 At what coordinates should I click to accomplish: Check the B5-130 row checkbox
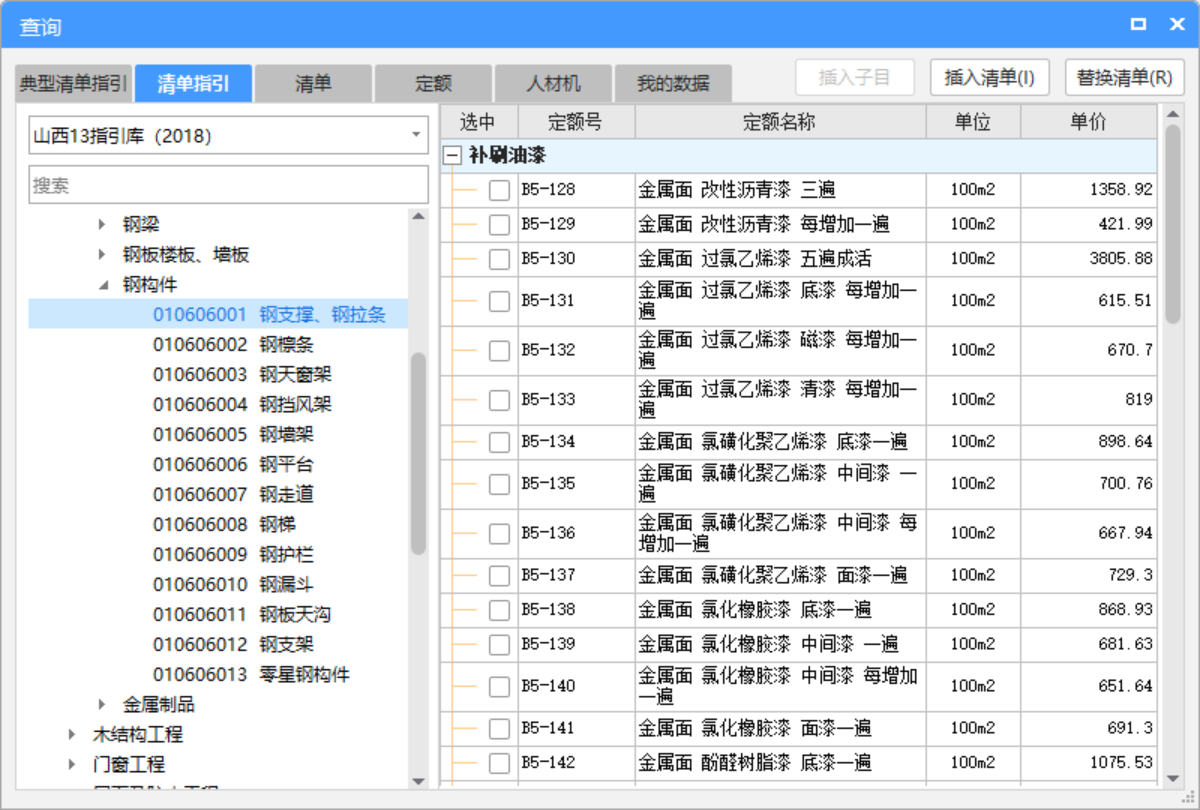point(499,259)
